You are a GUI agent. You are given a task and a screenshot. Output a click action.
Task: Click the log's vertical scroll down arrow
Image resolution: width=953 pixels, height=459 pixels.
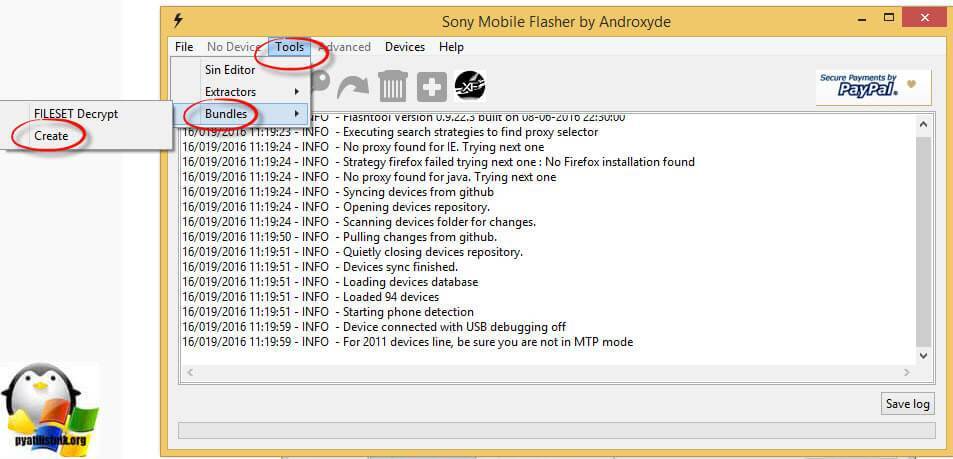click(x=923, y=355)
